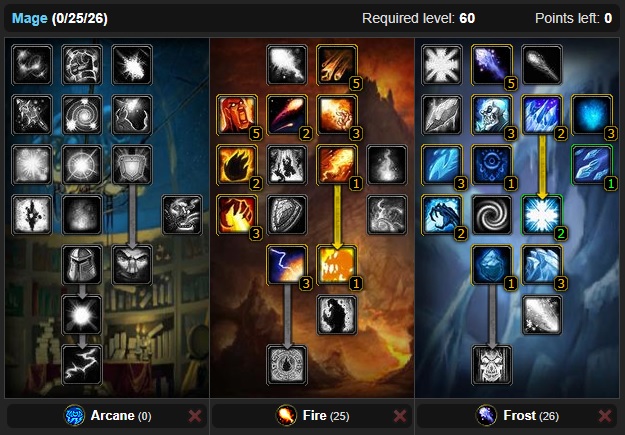The width and height of the screenshot is (625, 435).
Task: Choose the greyed Ice Barrier talent
Action: coord(492,365)
